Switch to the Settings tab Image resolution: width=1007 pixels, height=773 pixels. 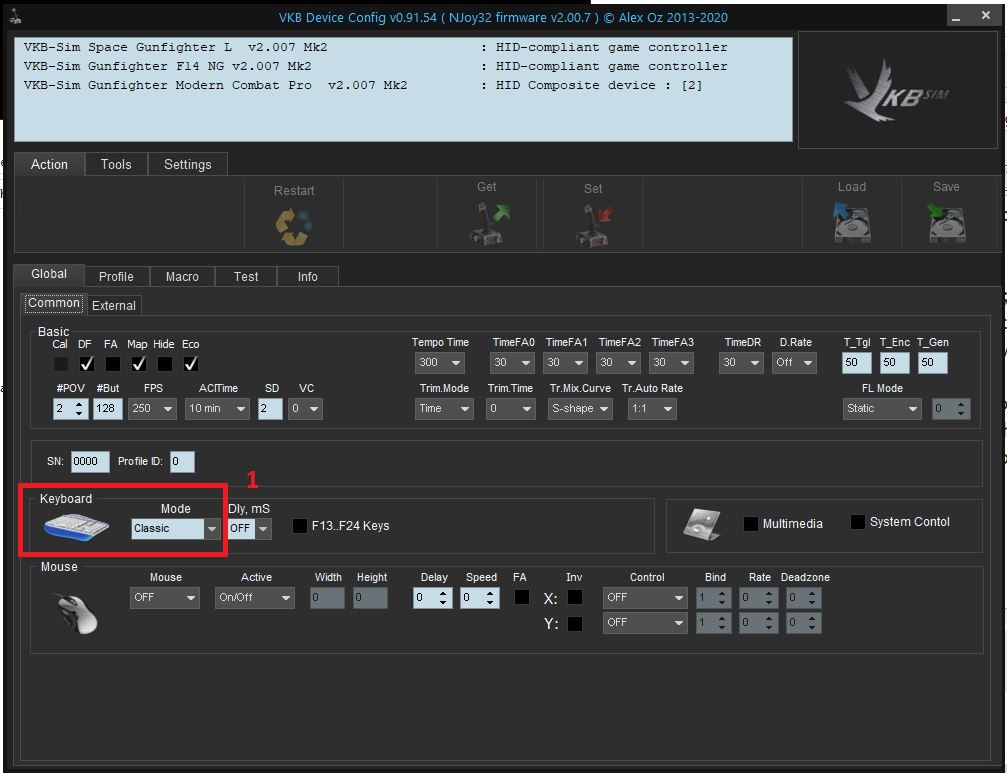(x=188, y=164)
